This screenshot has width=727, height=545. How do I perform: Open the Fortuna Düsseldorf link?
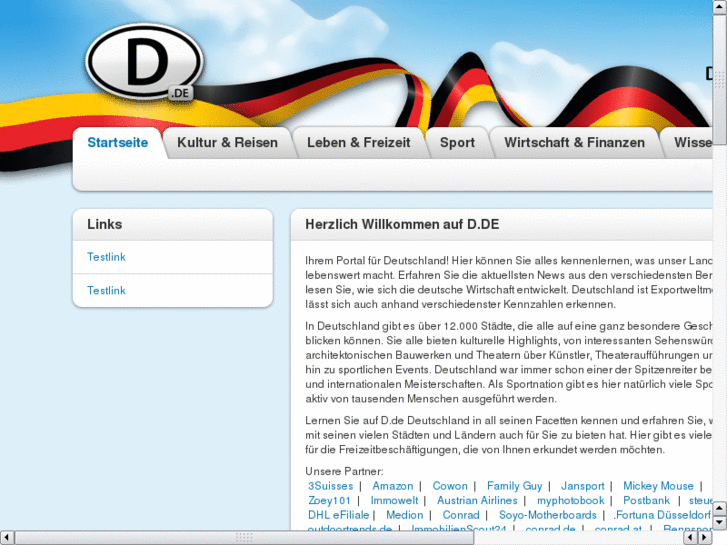point(662,515)
